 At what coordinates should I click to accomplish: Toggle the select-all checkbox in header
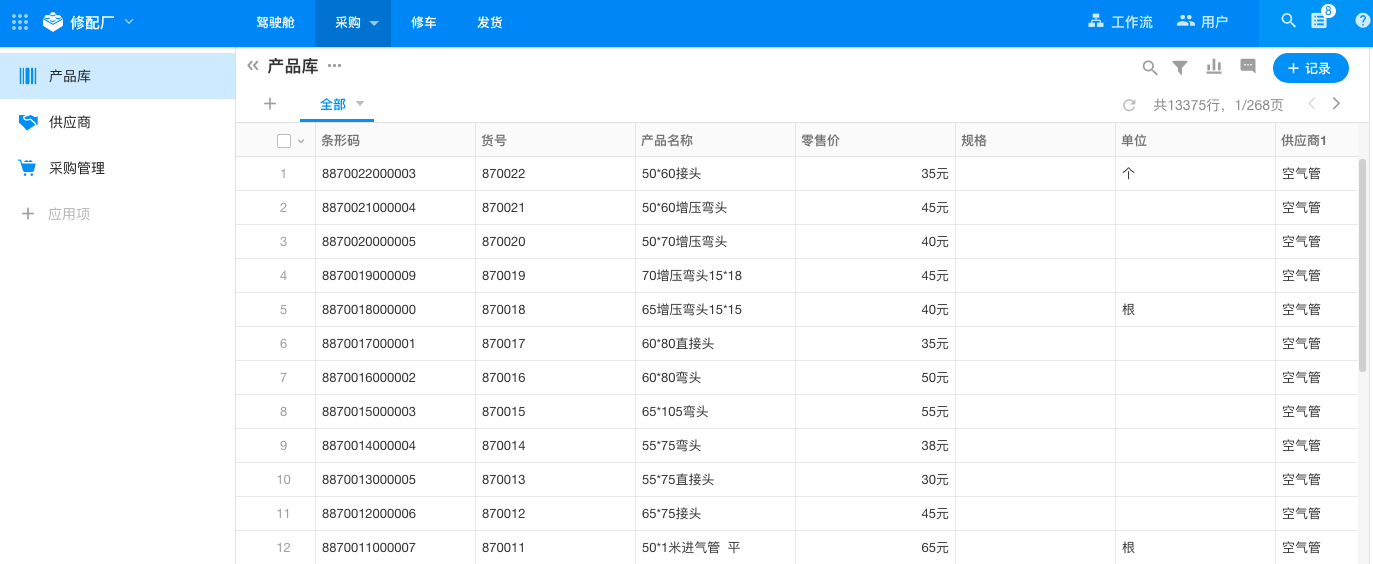tap(284, 141)
